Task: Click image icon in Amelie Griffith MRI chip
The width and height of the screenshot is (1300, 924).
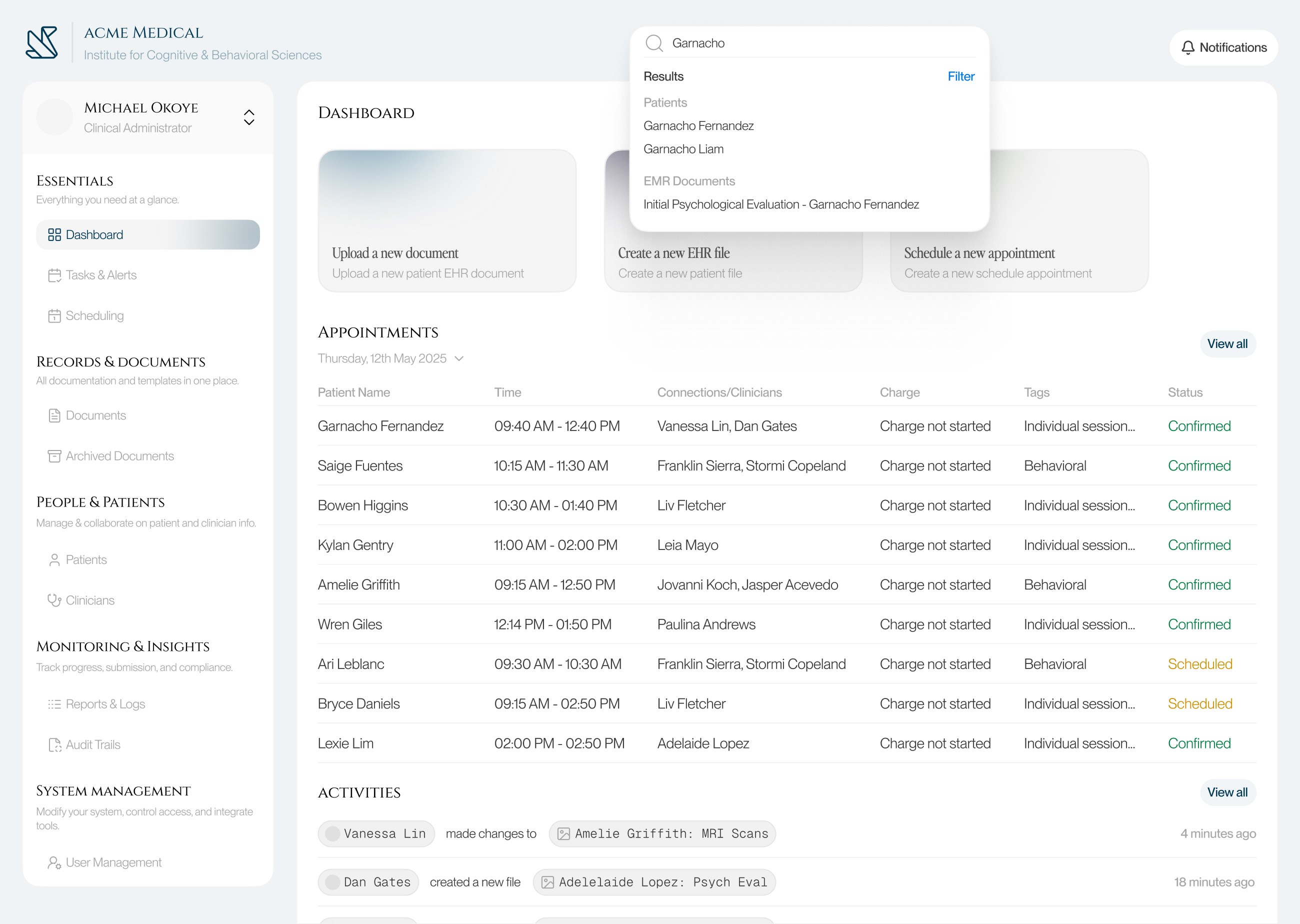Action: click(x=563, y=833)
